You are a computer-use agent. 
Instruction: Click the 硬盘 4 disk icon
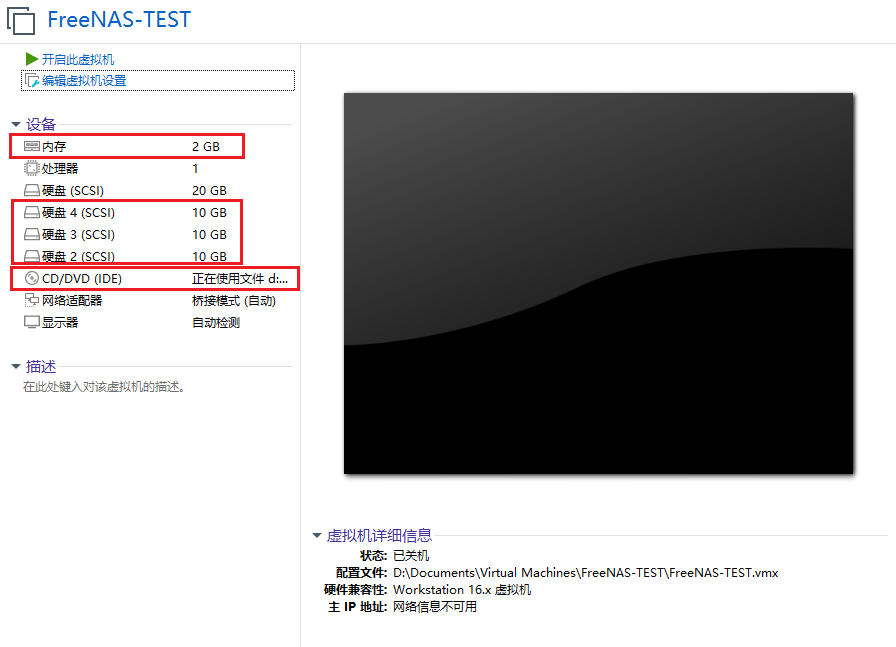click(31, 213)
